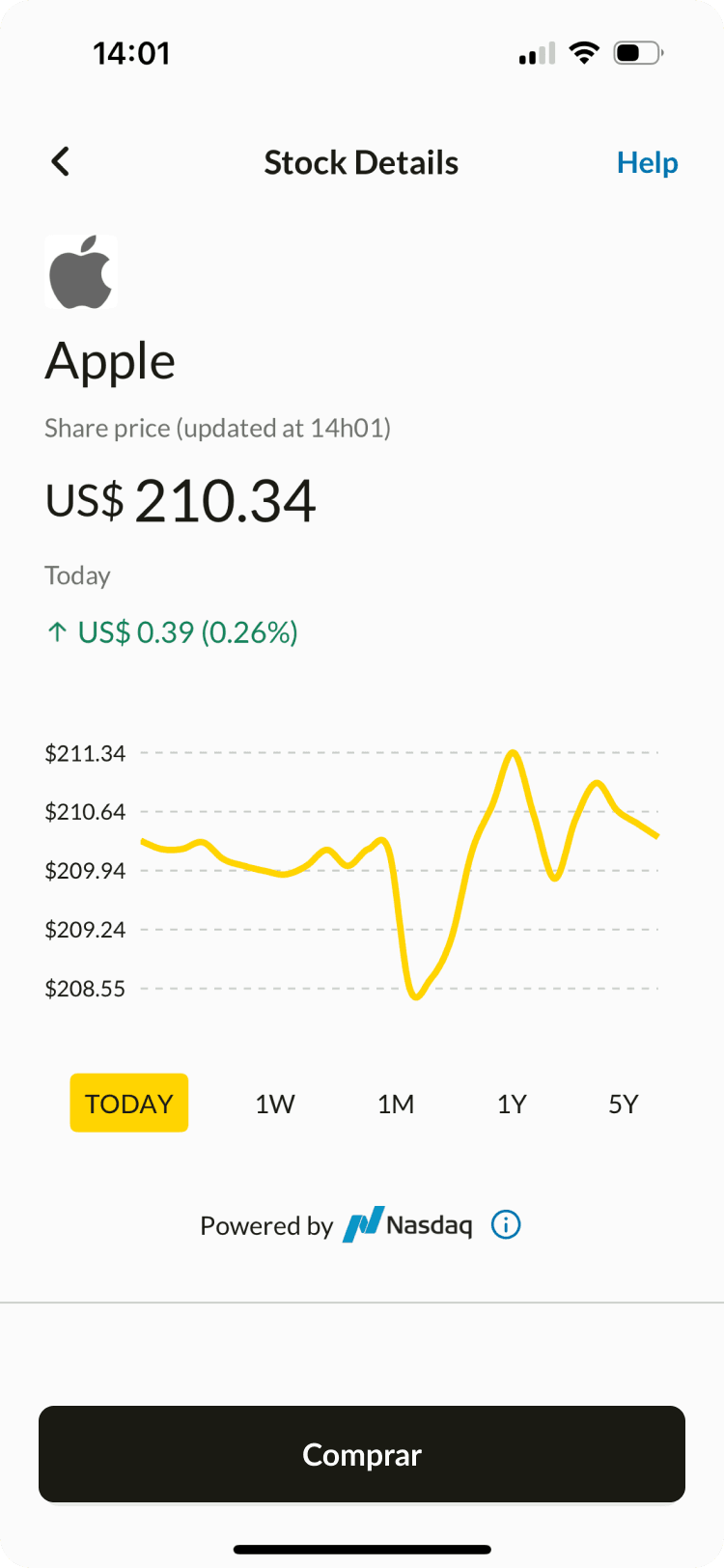This screenshot has width=724, height=1568.
Task: Tap the cellular signal bars icon
Action: click(537, 53)
